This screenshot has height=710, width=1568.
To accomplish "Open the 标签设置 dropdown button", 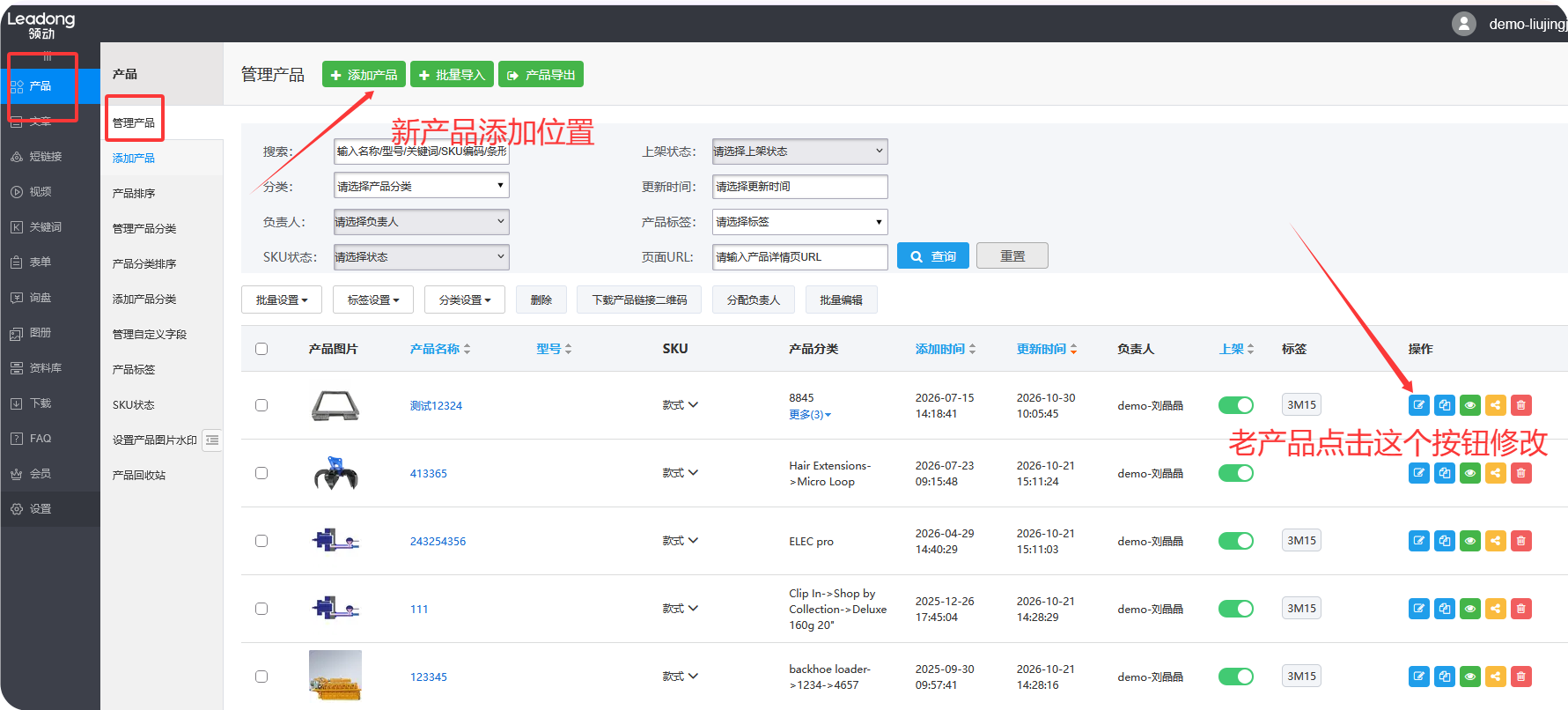I will tap(373, 300).
